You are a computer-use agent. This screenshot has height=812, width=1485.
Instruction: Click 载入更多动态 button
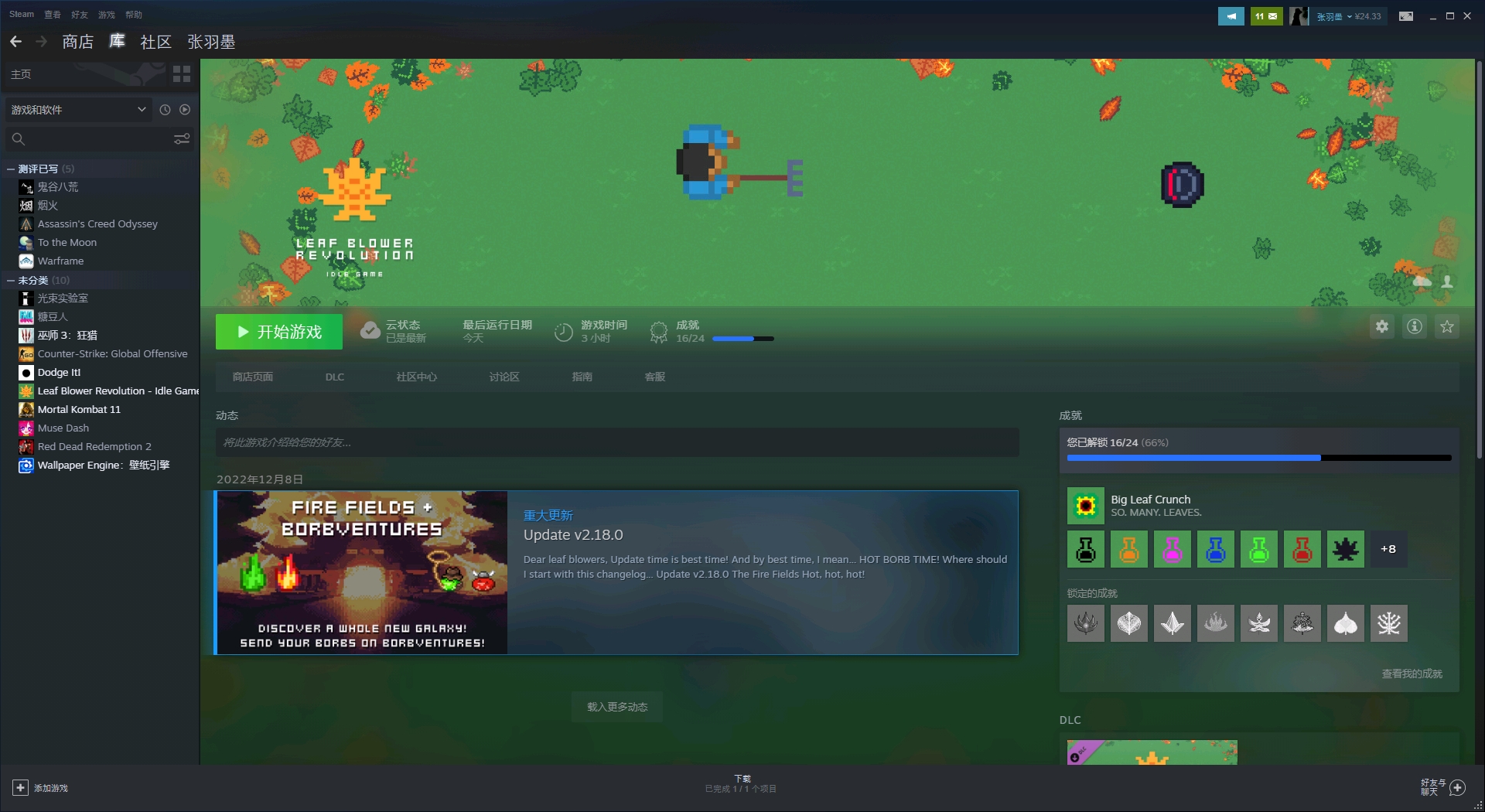pyautogui.click(x=617, y=707)
